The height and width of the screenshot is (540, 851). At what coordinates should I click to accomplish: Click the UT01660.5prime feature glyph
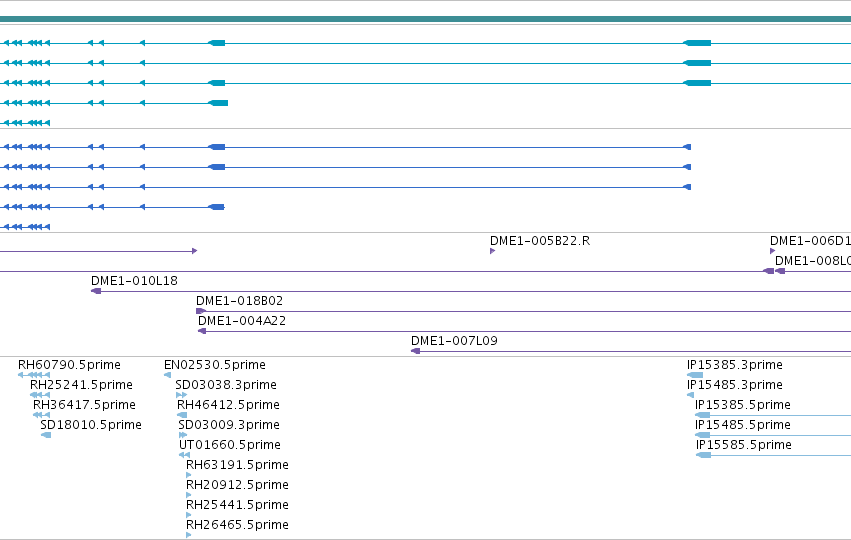click(185, 455)
